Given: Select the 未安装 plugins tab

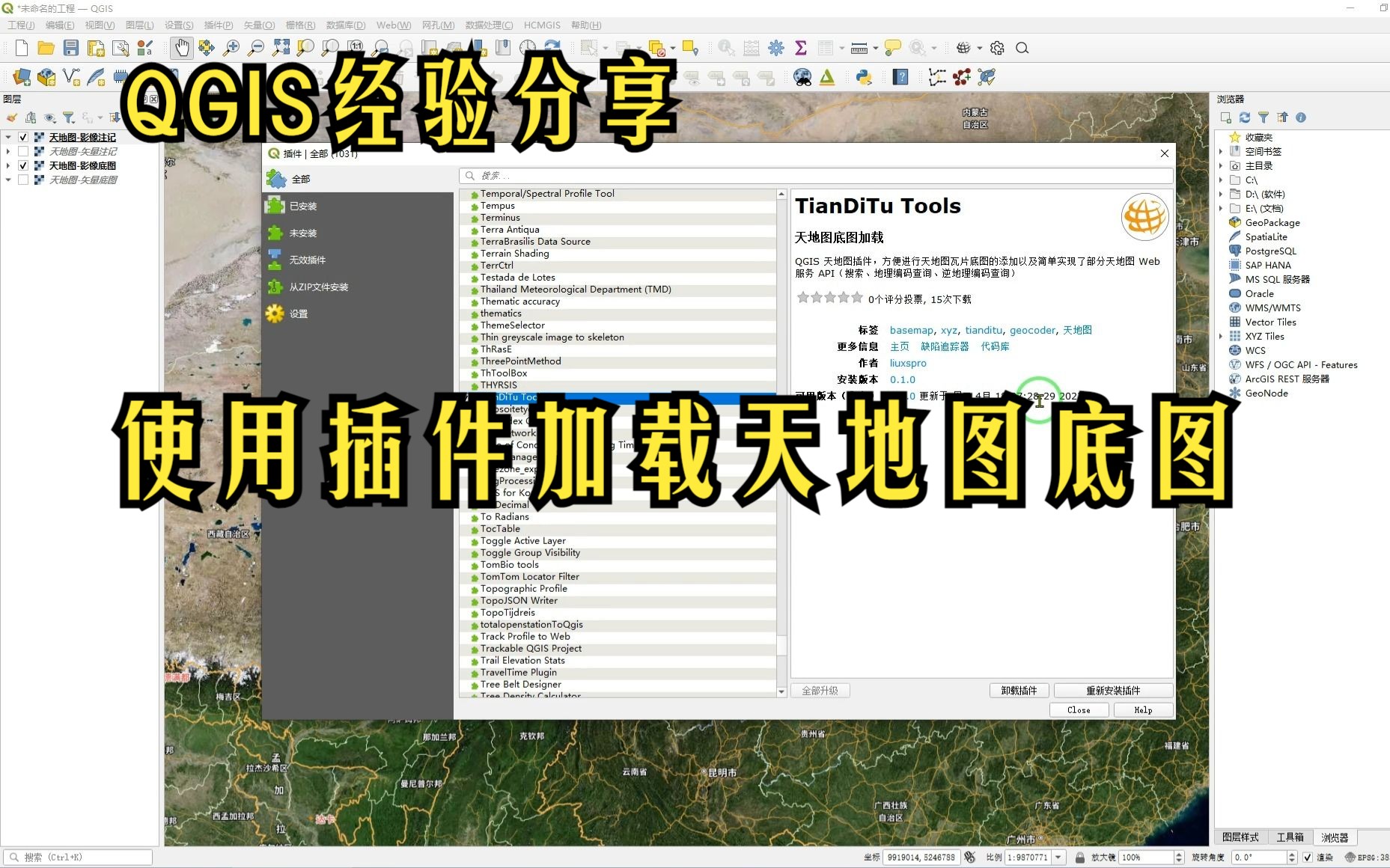Looking at the screenshot, I should tap(358, 233).
